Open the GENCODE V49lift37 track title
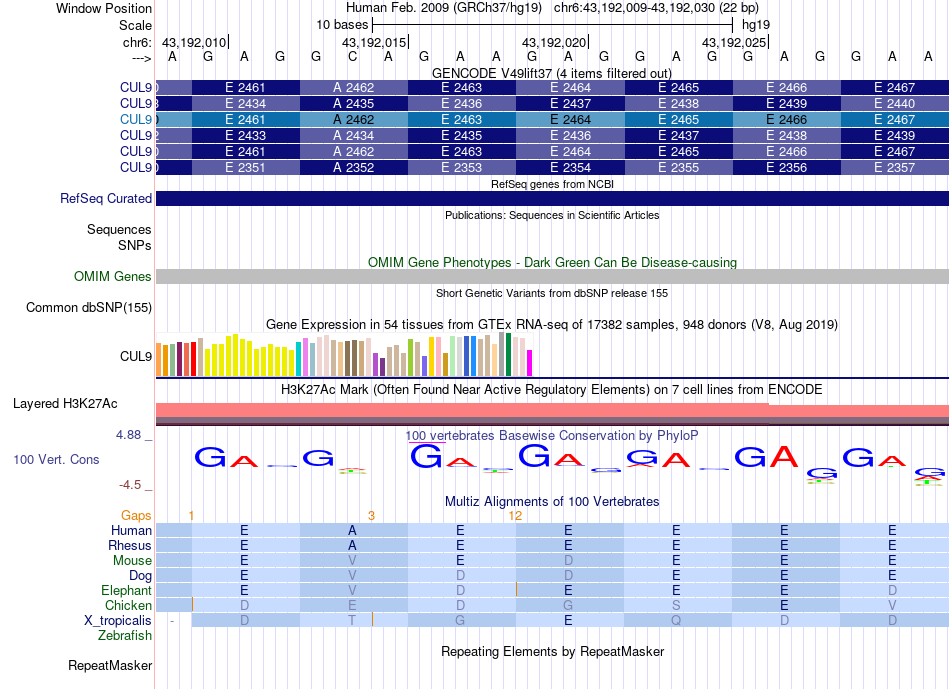This screenshot has width=950, height=689. (552, 73)
